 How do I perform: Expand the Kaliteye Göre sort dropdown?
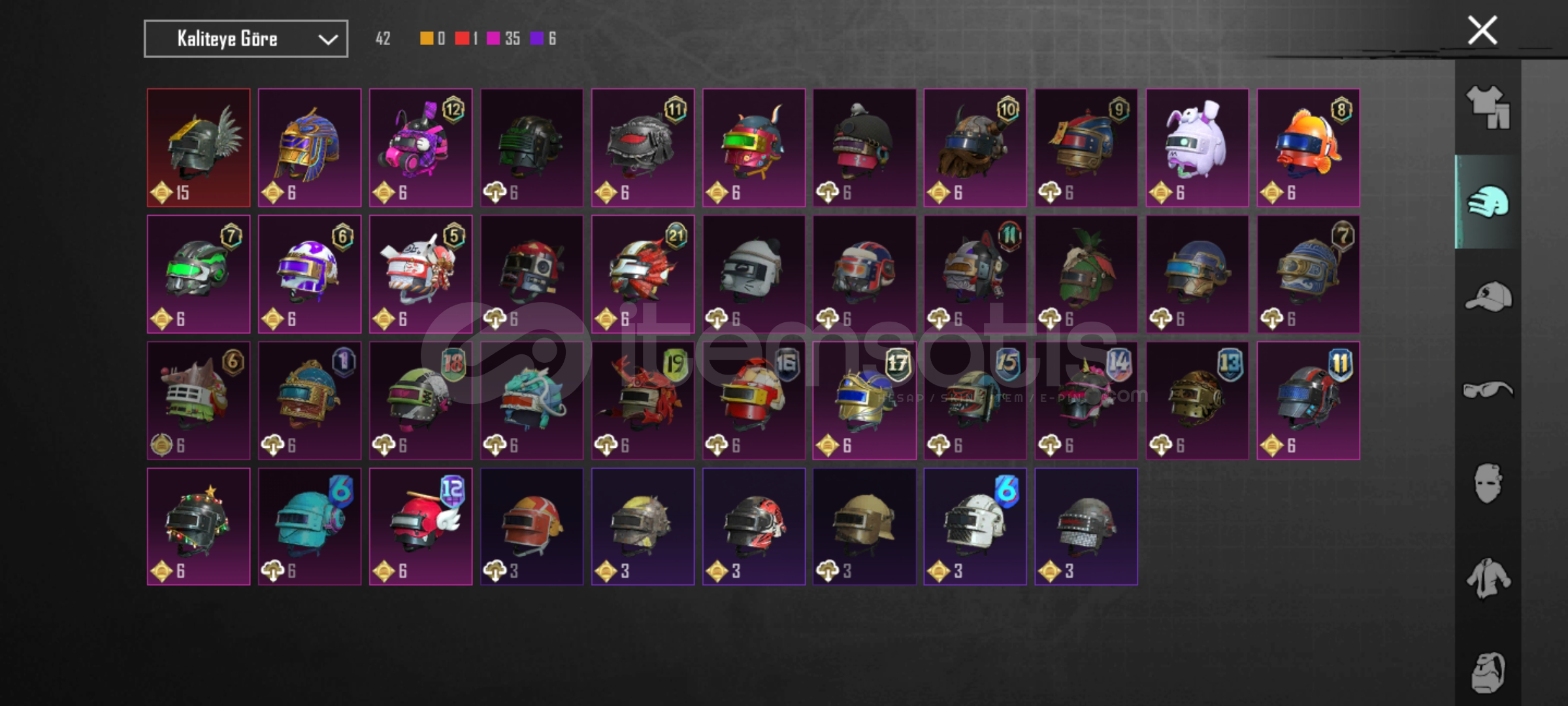246,39
